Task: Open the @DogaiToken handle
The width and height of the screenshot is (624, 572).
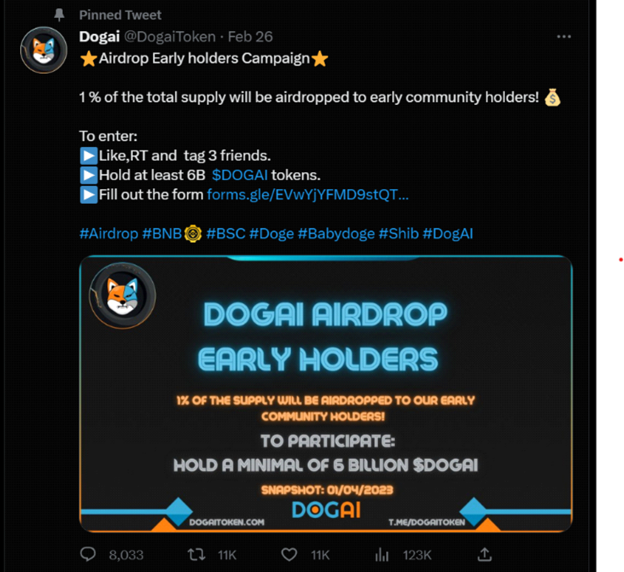Action: pyautogui.click(x=170, y=37)
